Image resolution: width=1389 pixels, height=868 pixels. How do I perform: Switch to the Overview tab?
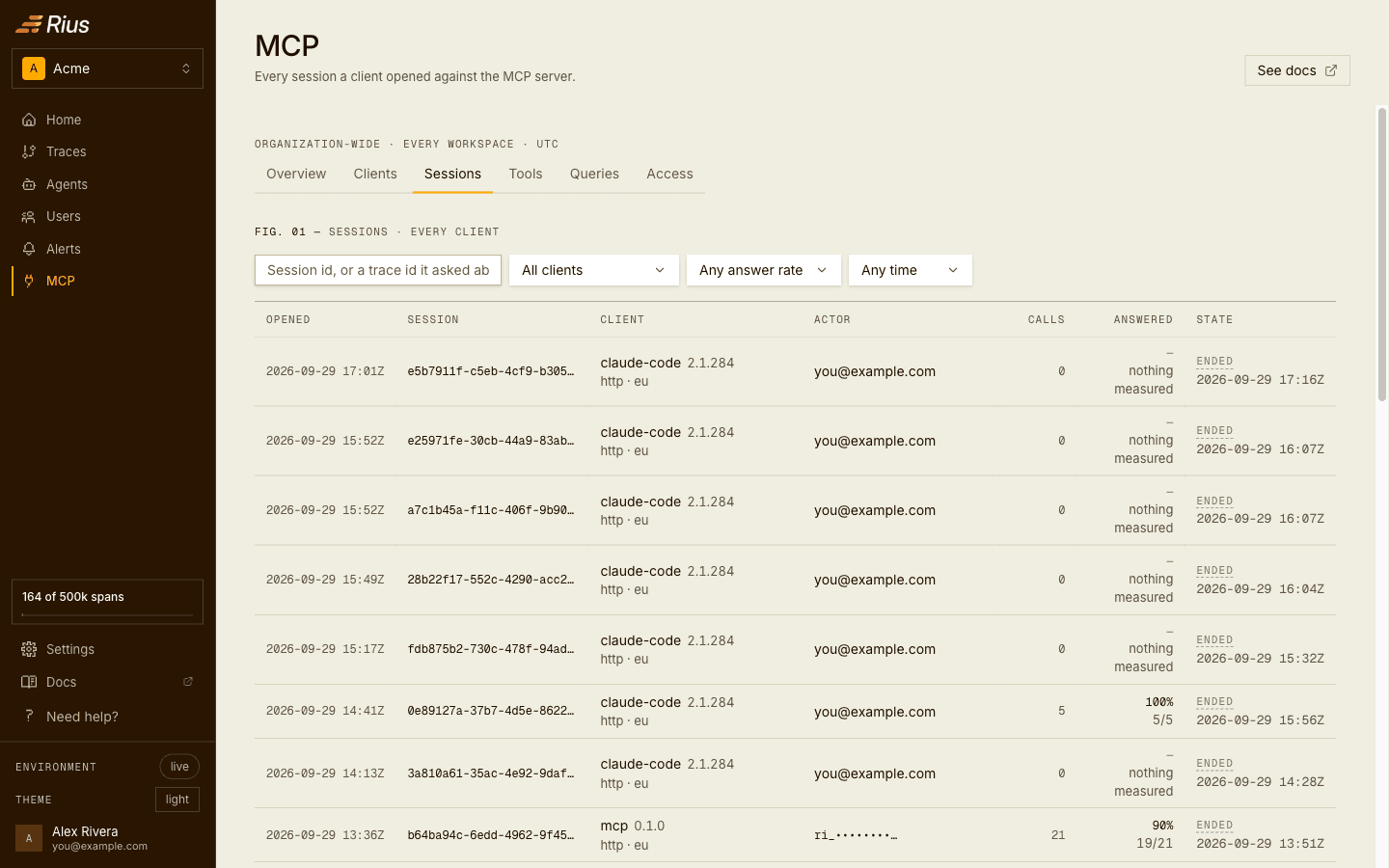point(296,174)
